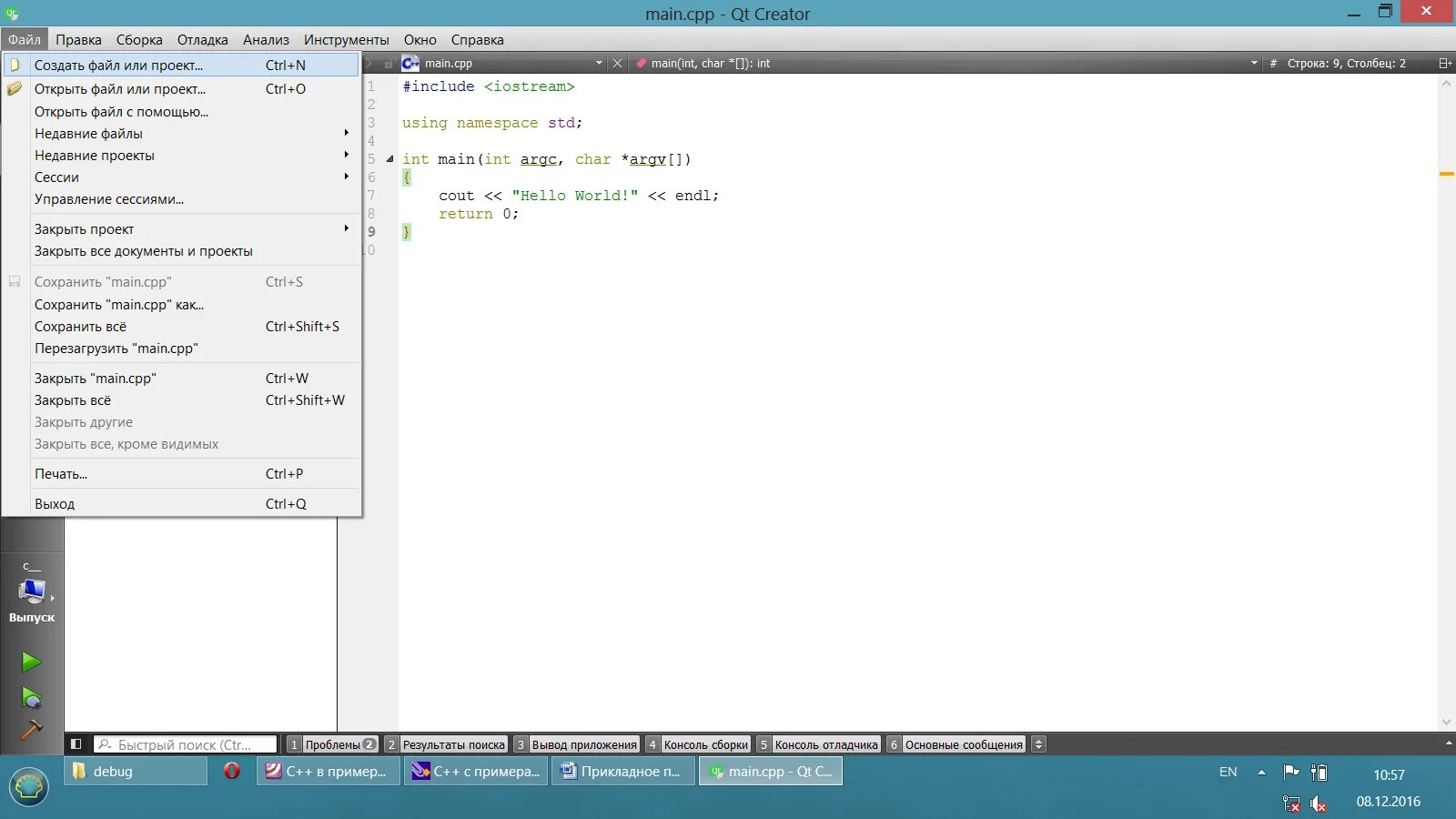Choose Выход to quit Qt Creator
Screen dimensions: 1456x819
pos(181,503)
